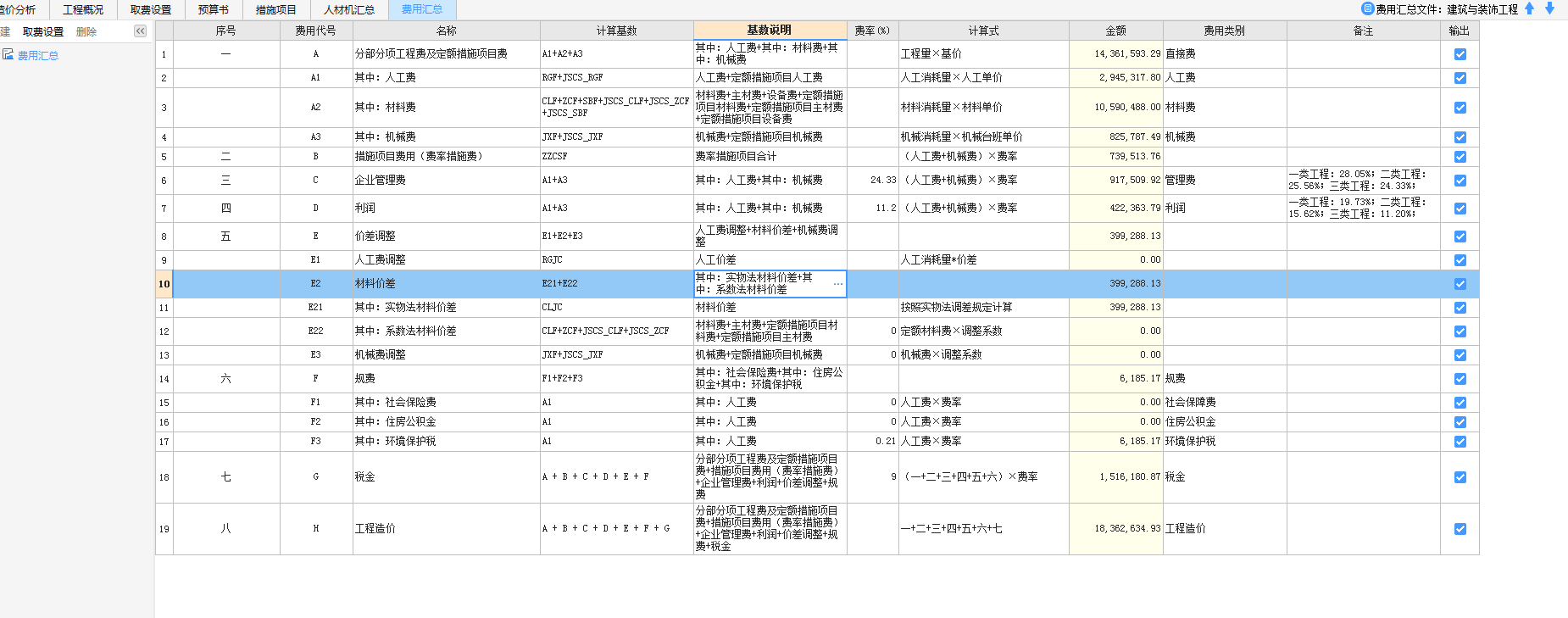The height and width of the screenshot is (618, 1568).
Task: Click the 名称 column header
Action: [x=447, y=31]
